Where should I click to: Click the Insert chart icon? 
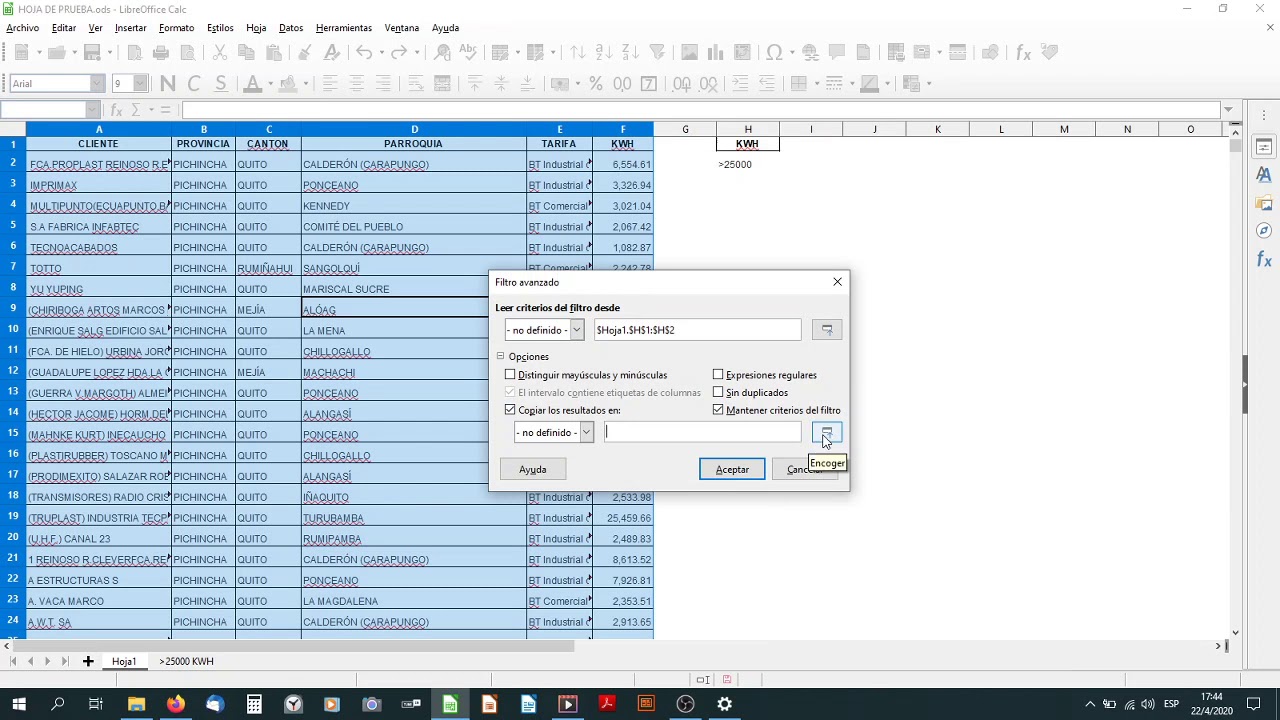tap(716, 52)
